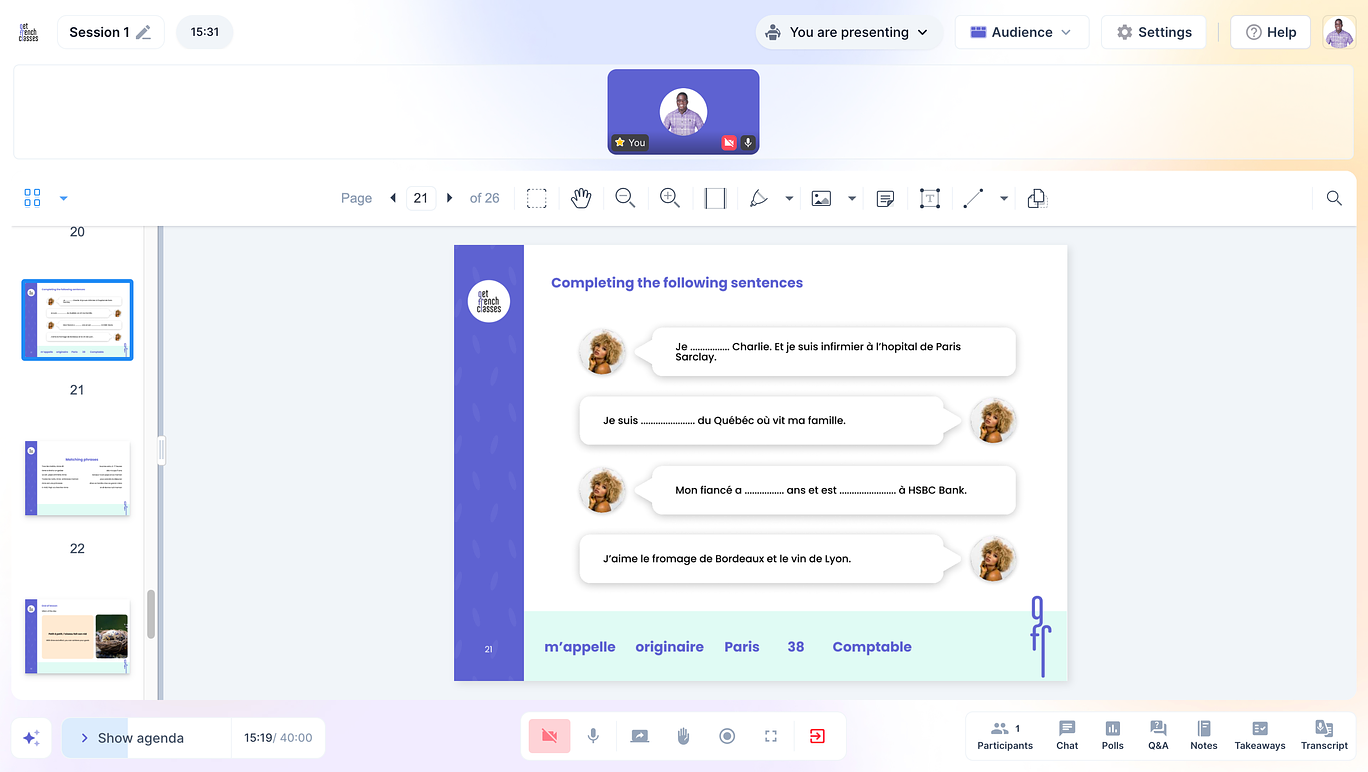This screenshot has width=1368, height=772.
Task: Leave the session with exit icon
Action: (x=817, y=736)
